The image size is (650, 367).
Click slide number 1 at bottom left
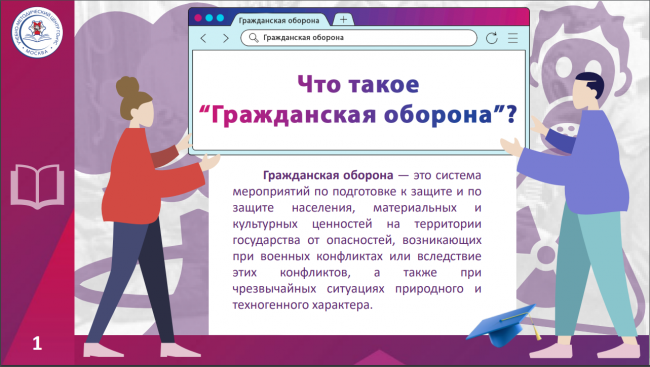(37, 343)
